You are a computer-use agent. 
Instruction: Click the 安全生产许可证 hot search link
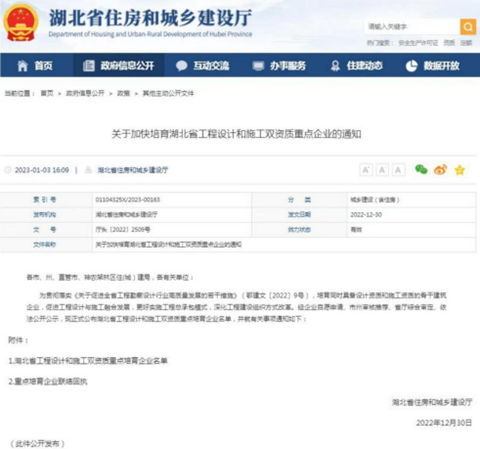(x=418, y=43)
